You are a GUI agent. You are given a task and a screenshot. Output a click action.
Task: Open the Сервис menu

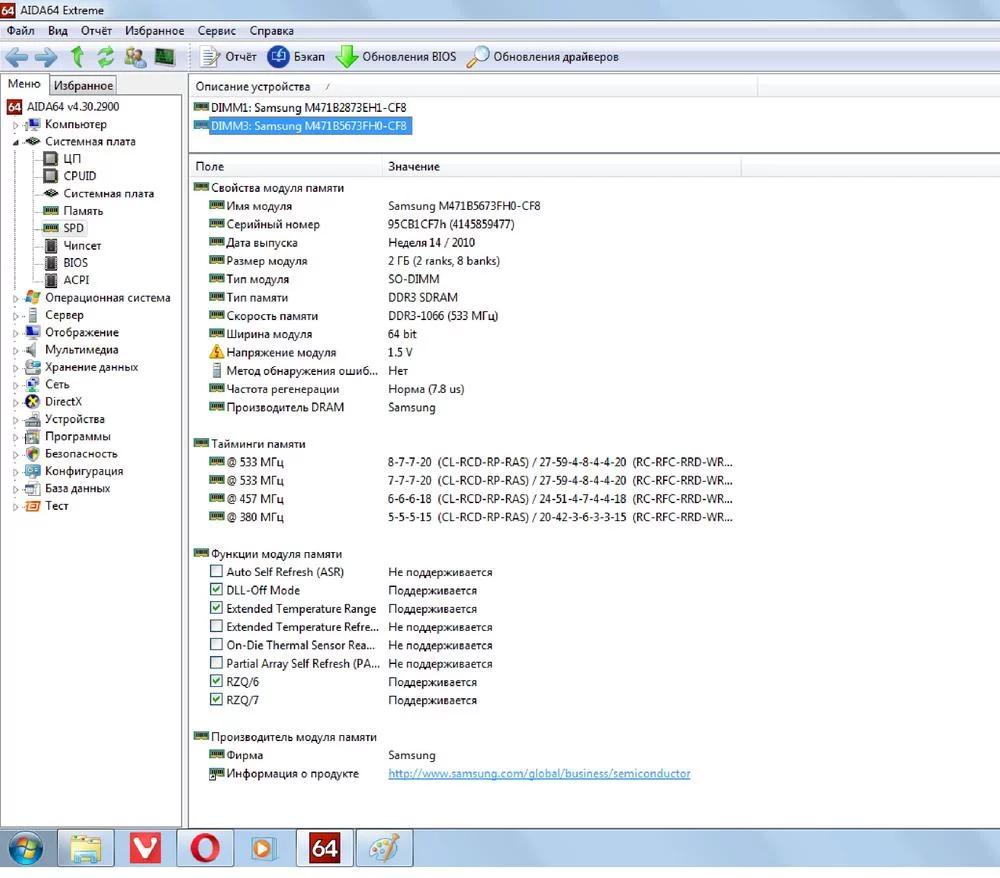[217, 31]
